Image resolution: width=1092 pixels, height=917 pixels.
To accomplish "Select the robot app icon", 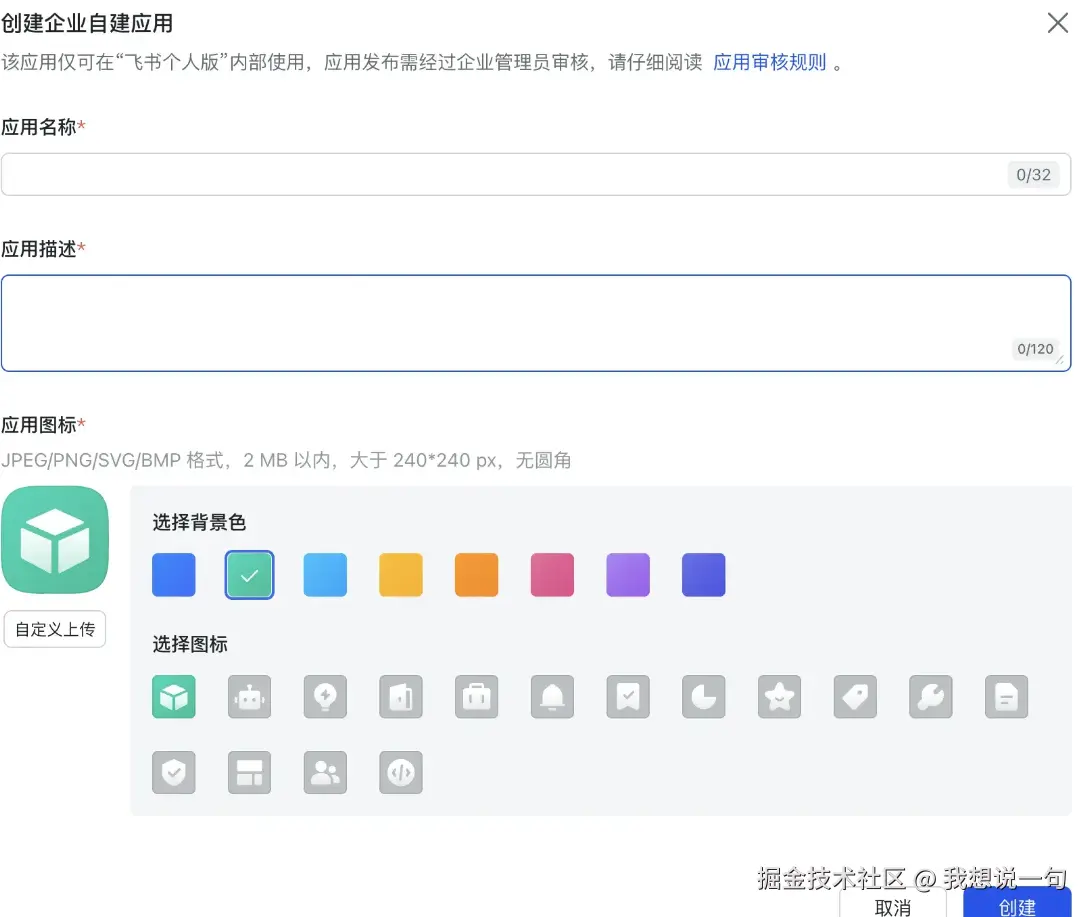I will point(249,696).
